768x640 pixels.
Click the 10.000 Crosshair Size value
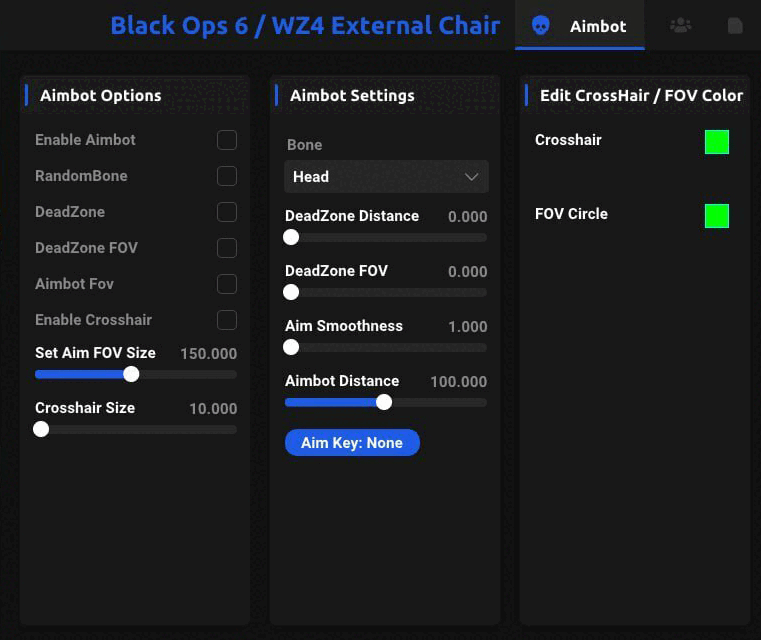click(x=213, y=408)
